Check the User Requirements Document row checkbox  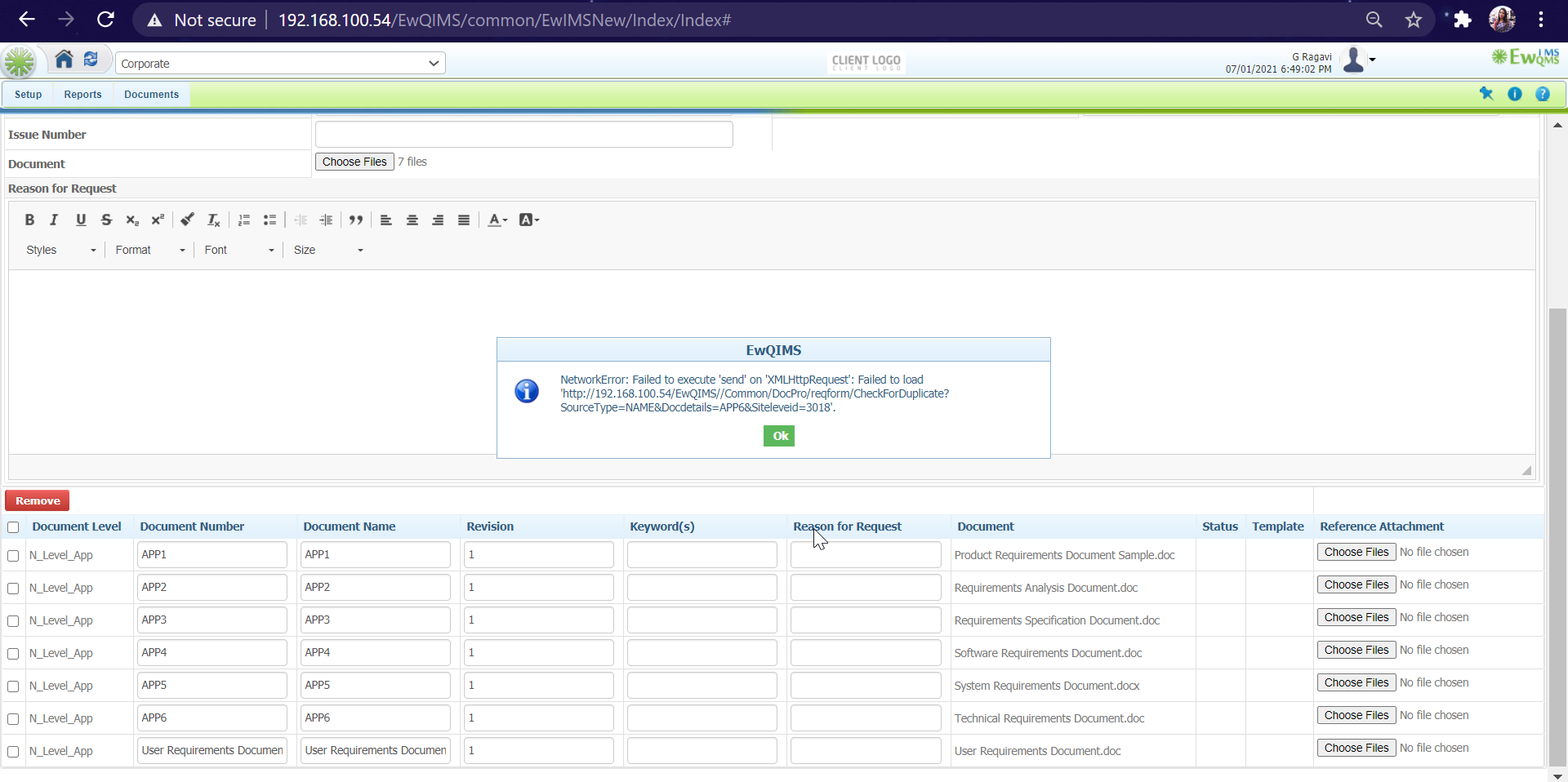(x=13, y=752)
